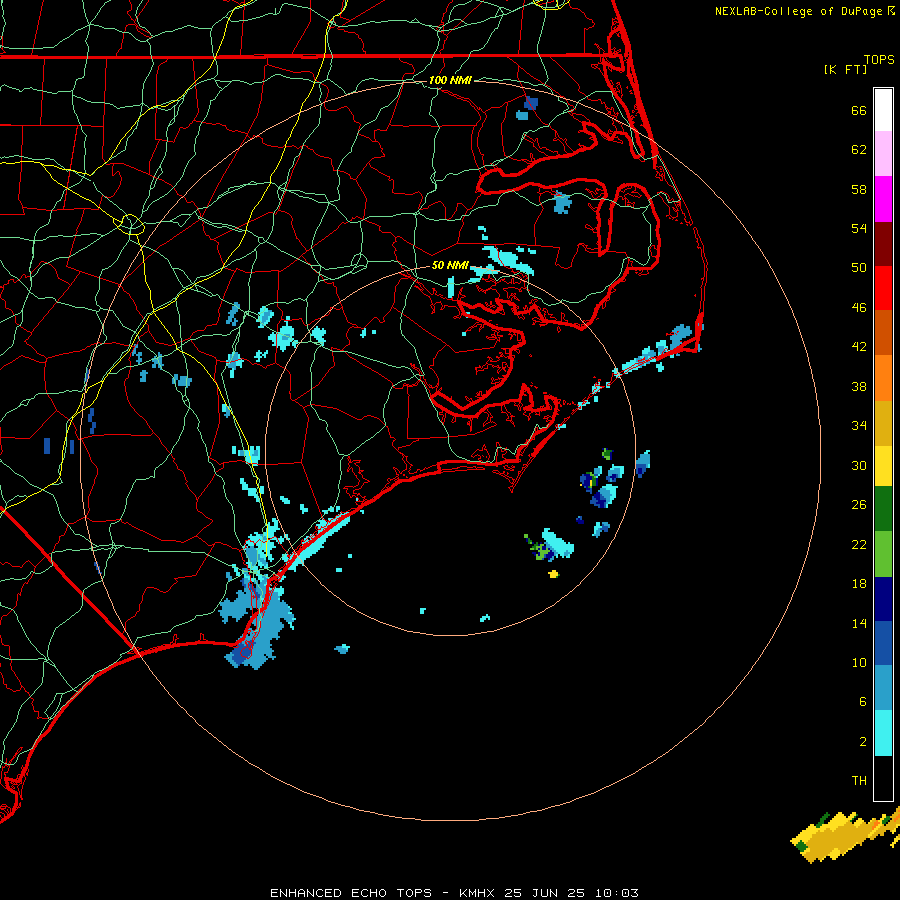This screenshot has width=900, height=900.
Task: Click the gold 34 legend swatch
Action: point(883,423)
